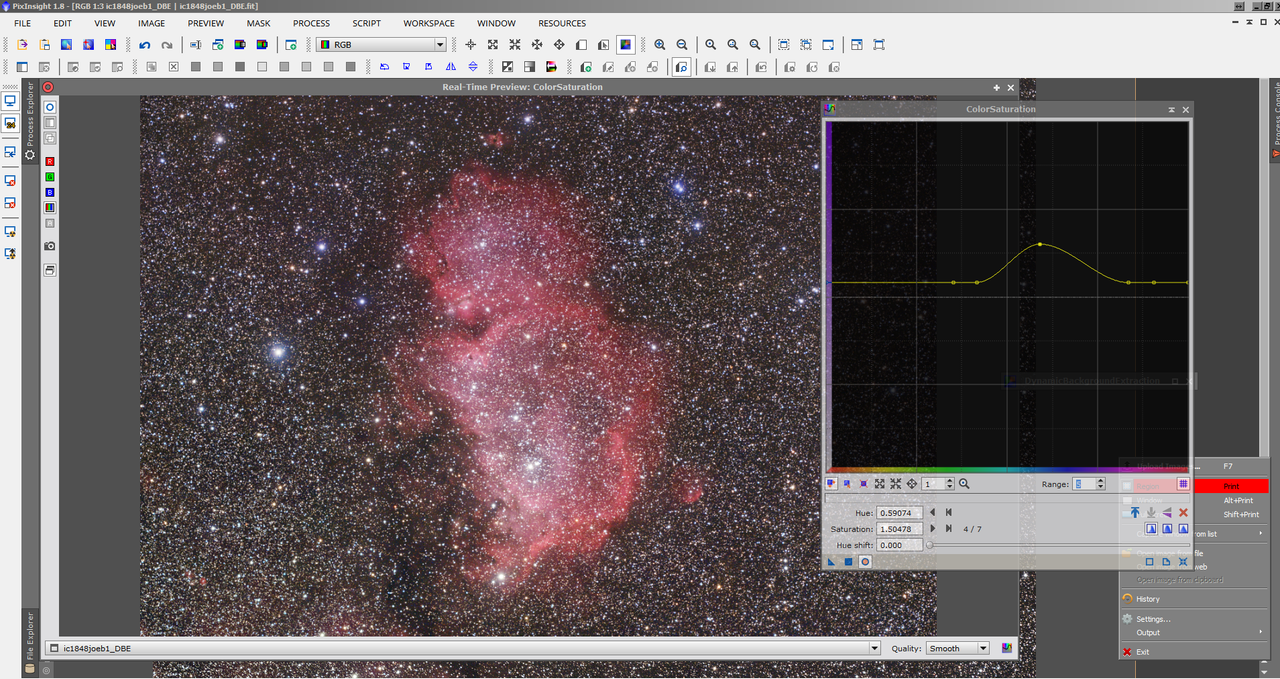Open the WORKSPACE menu

click(x=429, y=23)
